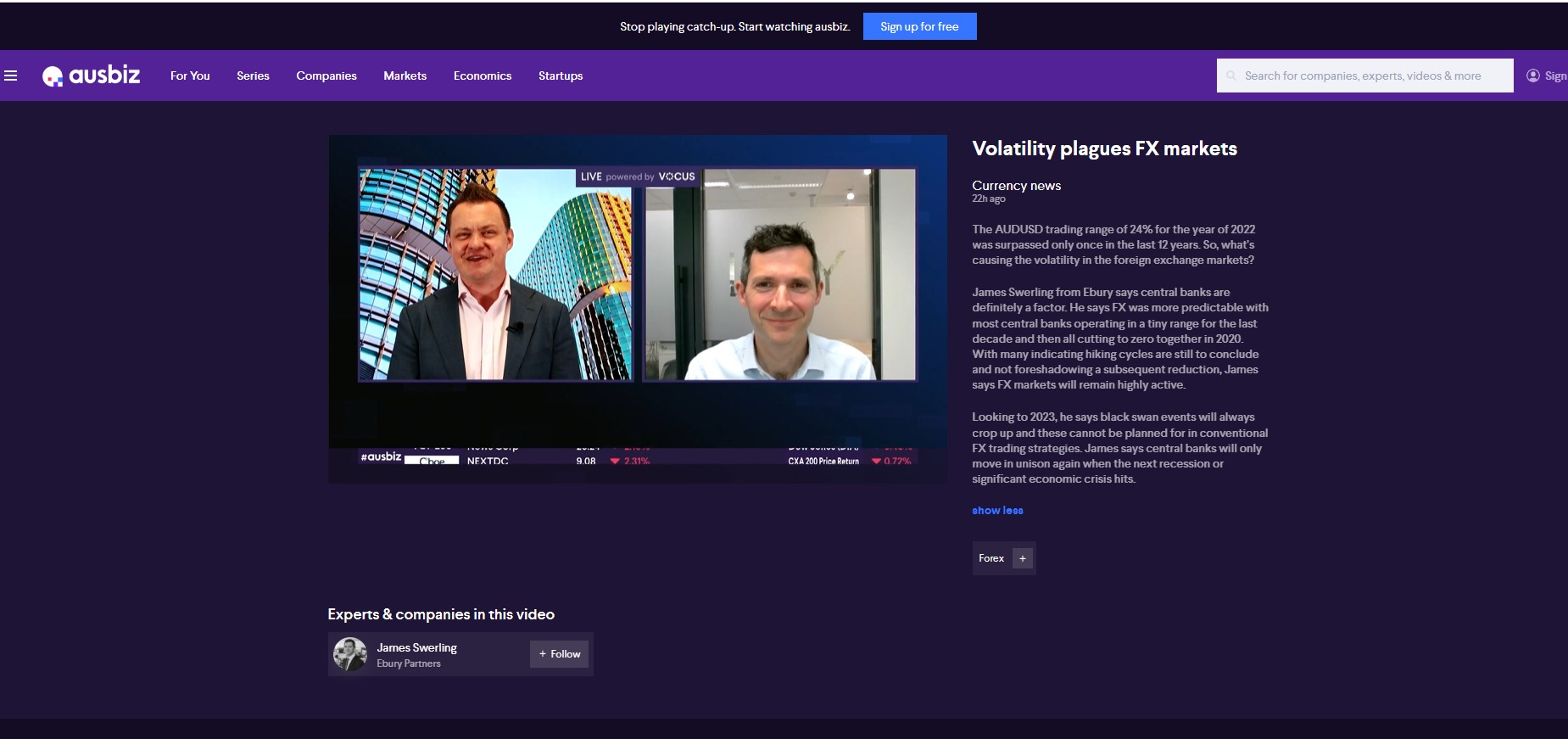Open the hamburger navigation menu

pos(11,76)
